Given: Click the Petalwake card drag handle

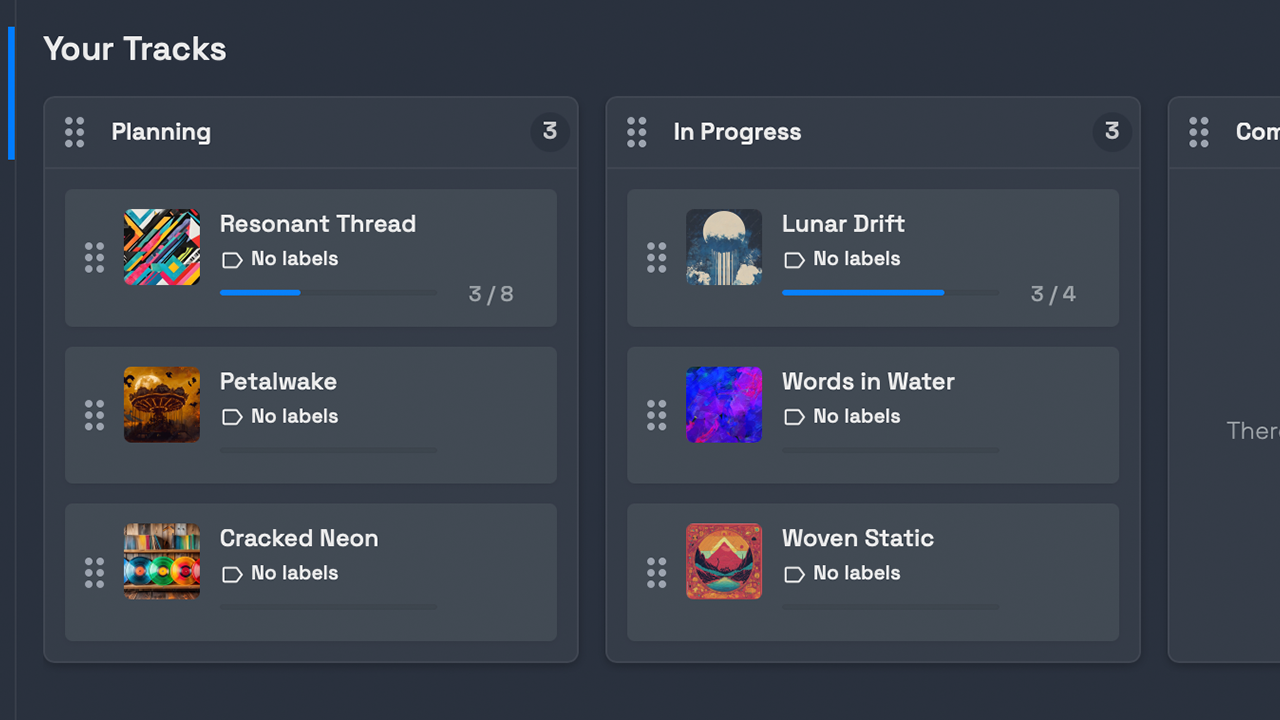Looking at the screenshot, I should point(94,415).
